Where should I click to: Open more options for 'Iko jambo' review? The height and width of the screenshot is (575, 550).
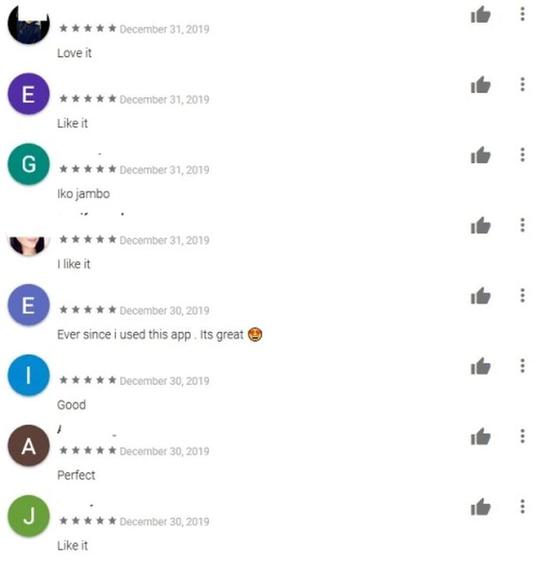pos(522,155)
